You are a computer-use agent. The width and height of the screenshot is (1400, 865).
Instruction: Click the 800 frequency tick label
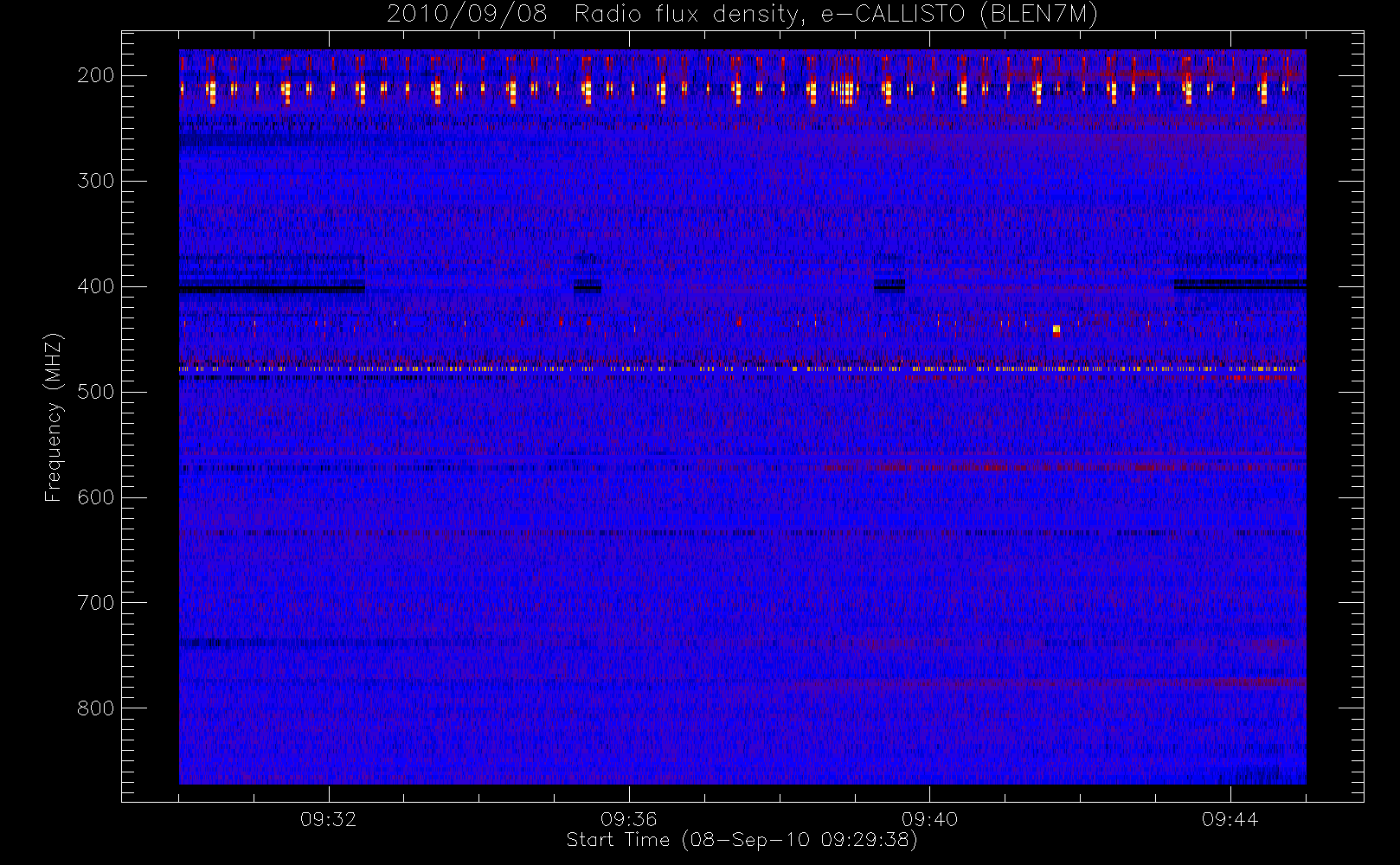[96, 708]
